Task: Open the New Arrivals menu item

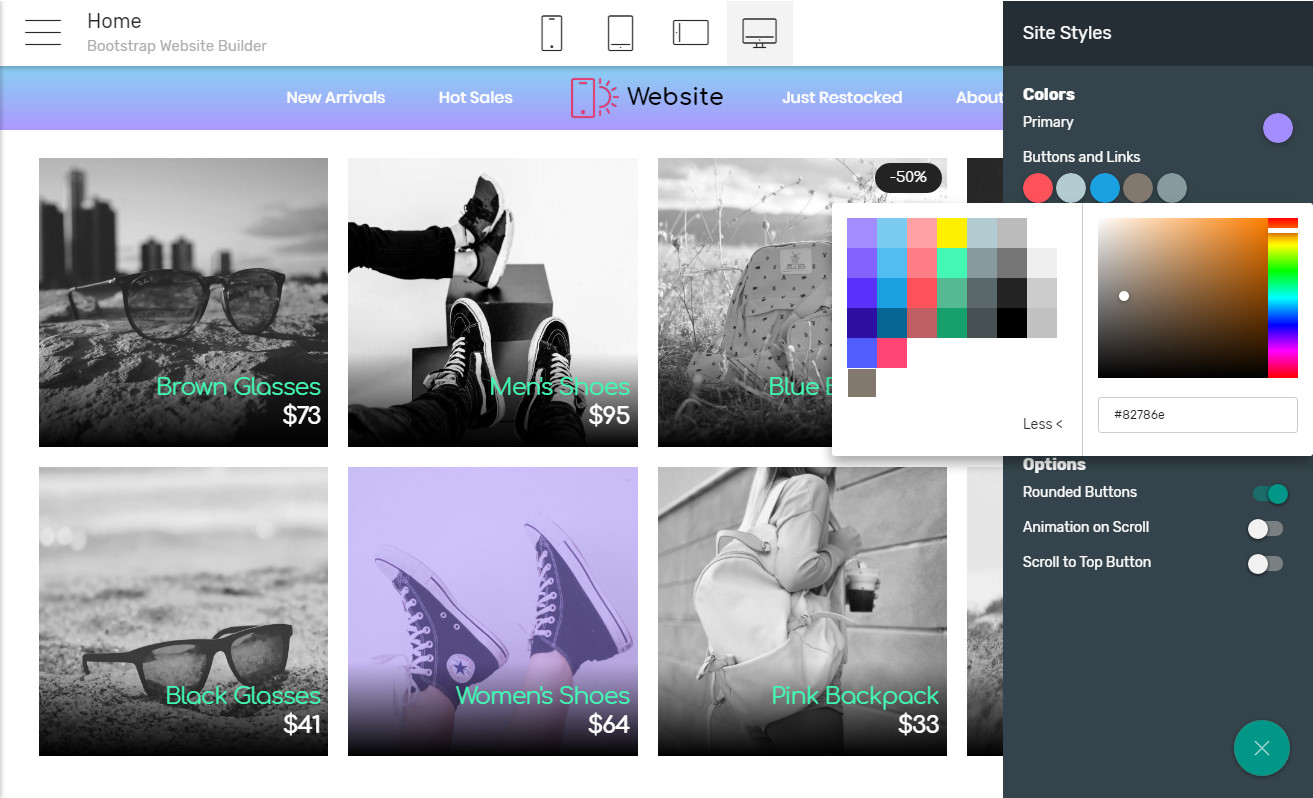Action: (x=335, y=98)
